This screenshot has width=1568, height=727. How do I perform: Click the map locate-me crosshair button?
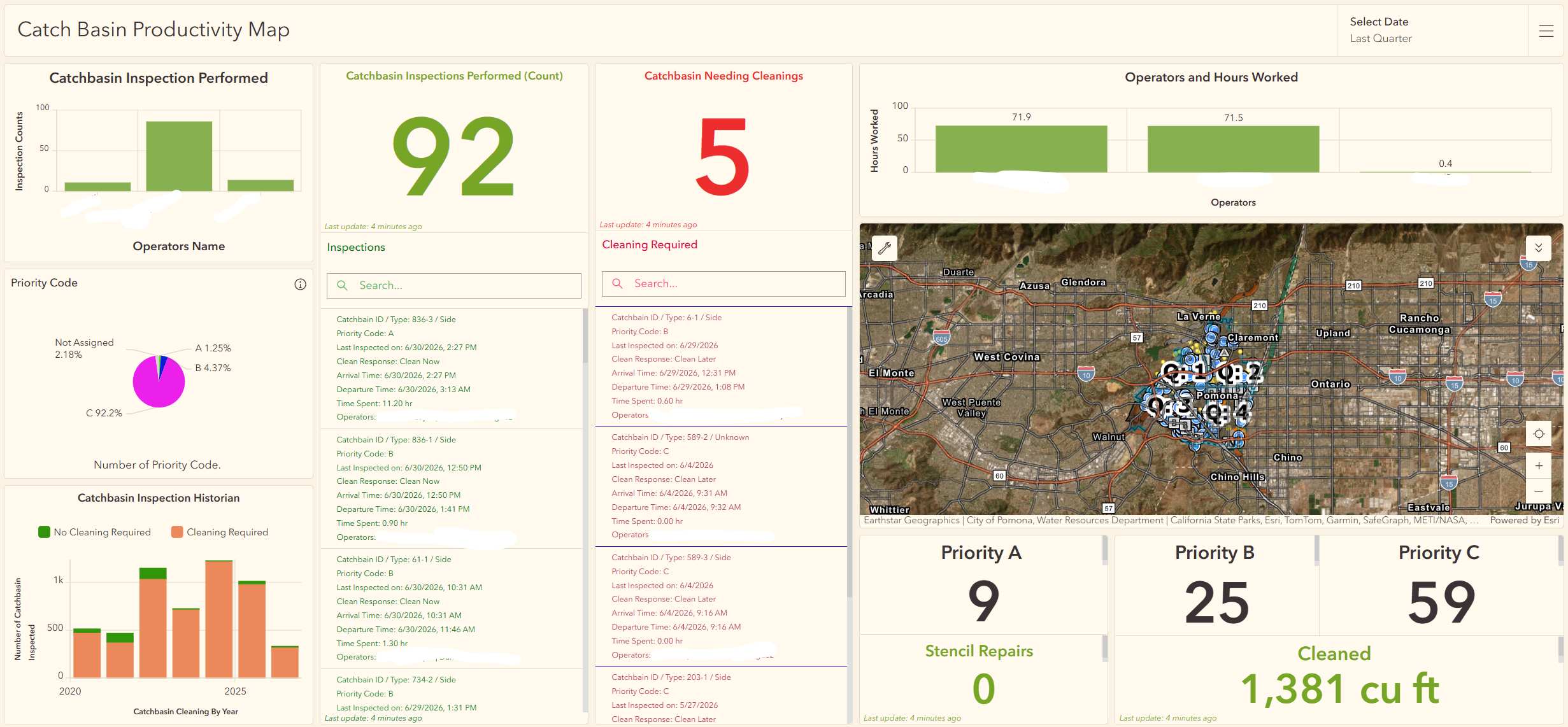coord(1539,434)
